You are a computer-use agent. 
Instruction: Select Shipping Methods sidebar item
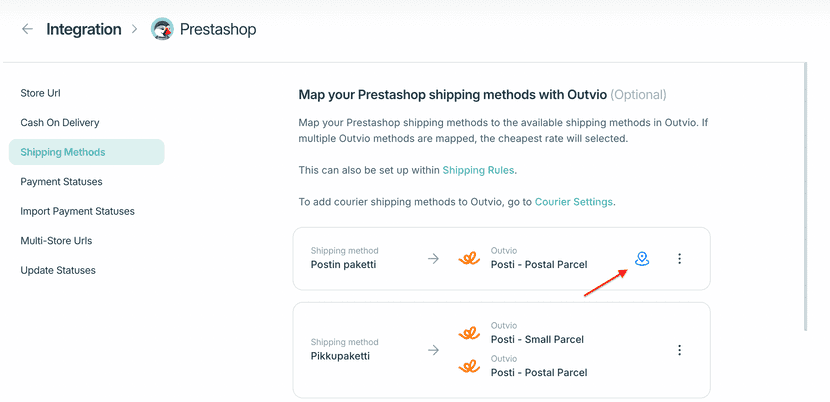point(63,152)
